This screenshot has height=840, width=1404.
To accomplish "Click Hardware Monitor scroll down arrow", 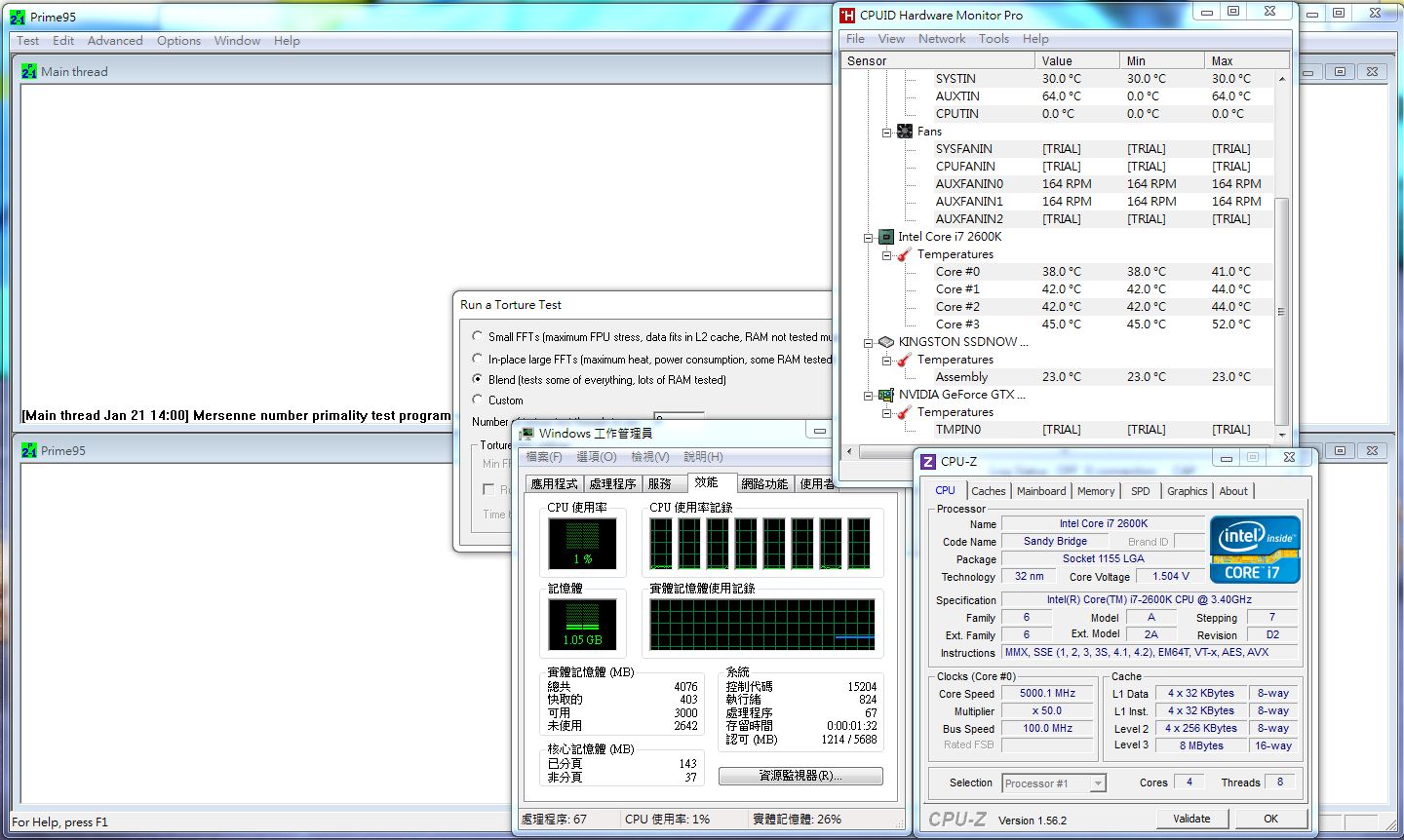I will click(1281, 435).
